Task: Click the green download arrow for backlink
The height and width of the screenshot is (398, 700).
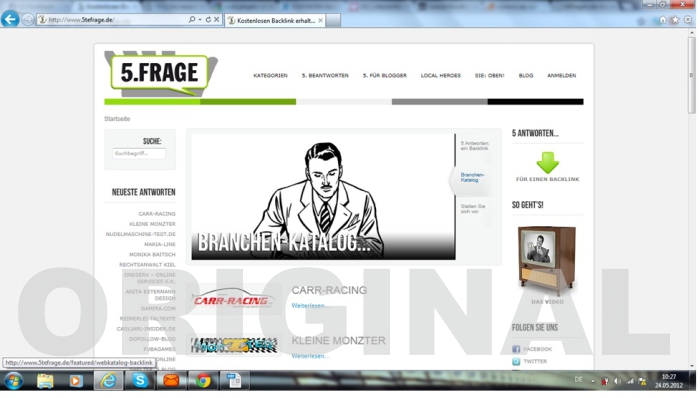Action: [547, 162]
